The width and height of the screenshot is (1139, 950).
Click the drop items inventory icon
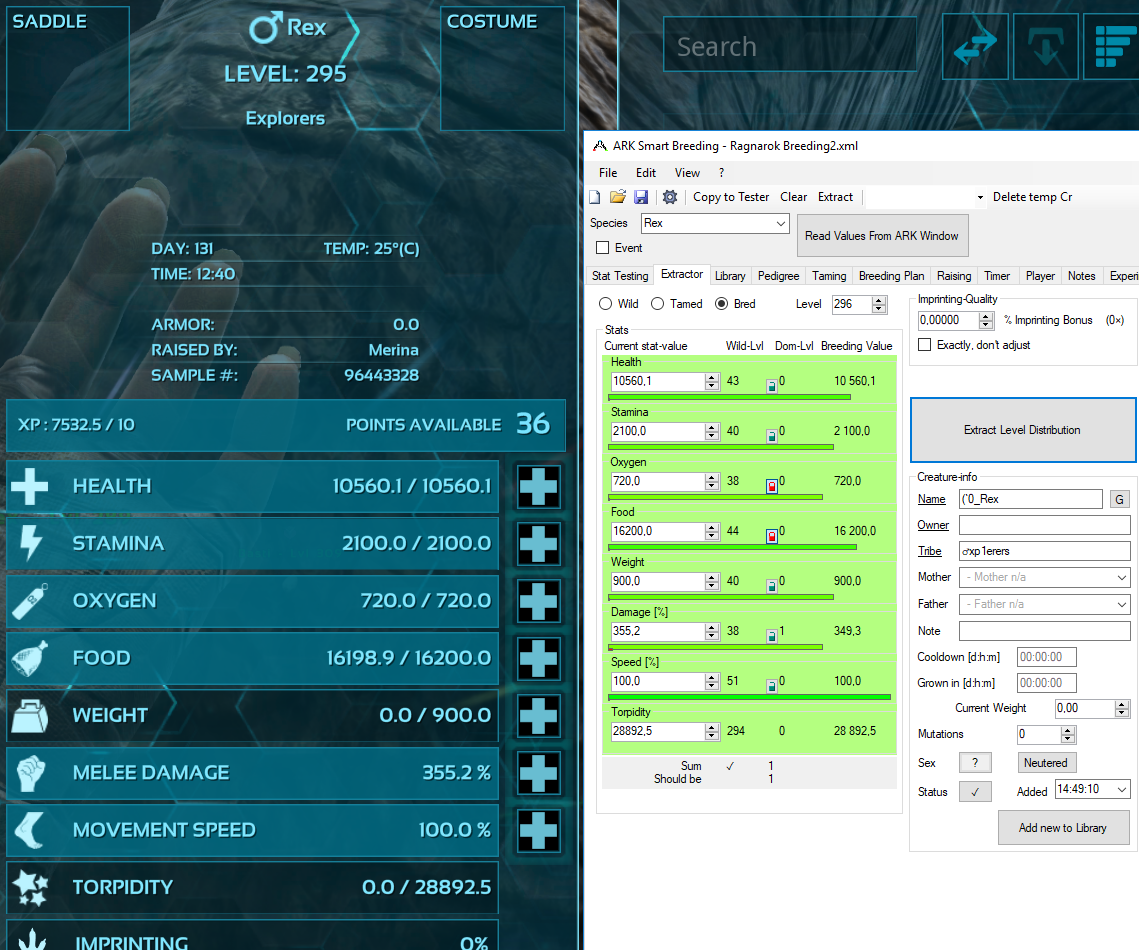pyautogui.click(x=1045, y=46)
